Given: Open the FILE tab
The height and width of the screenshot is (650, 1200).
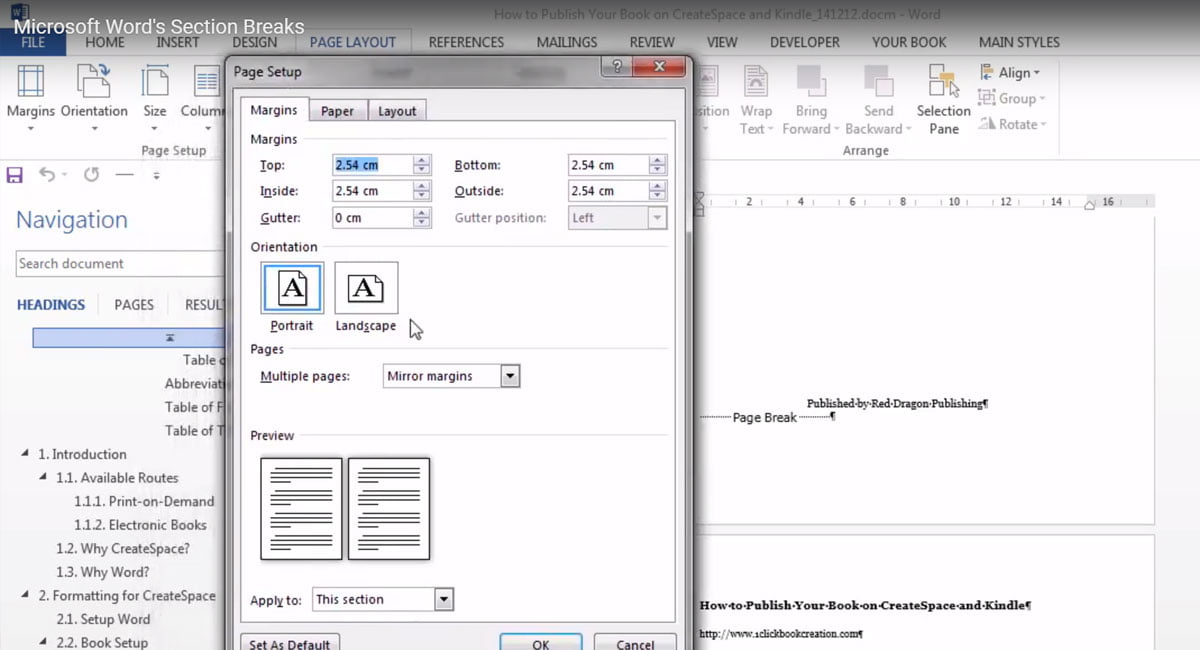Looking at the screenshot, I should (x=33, y=42).
